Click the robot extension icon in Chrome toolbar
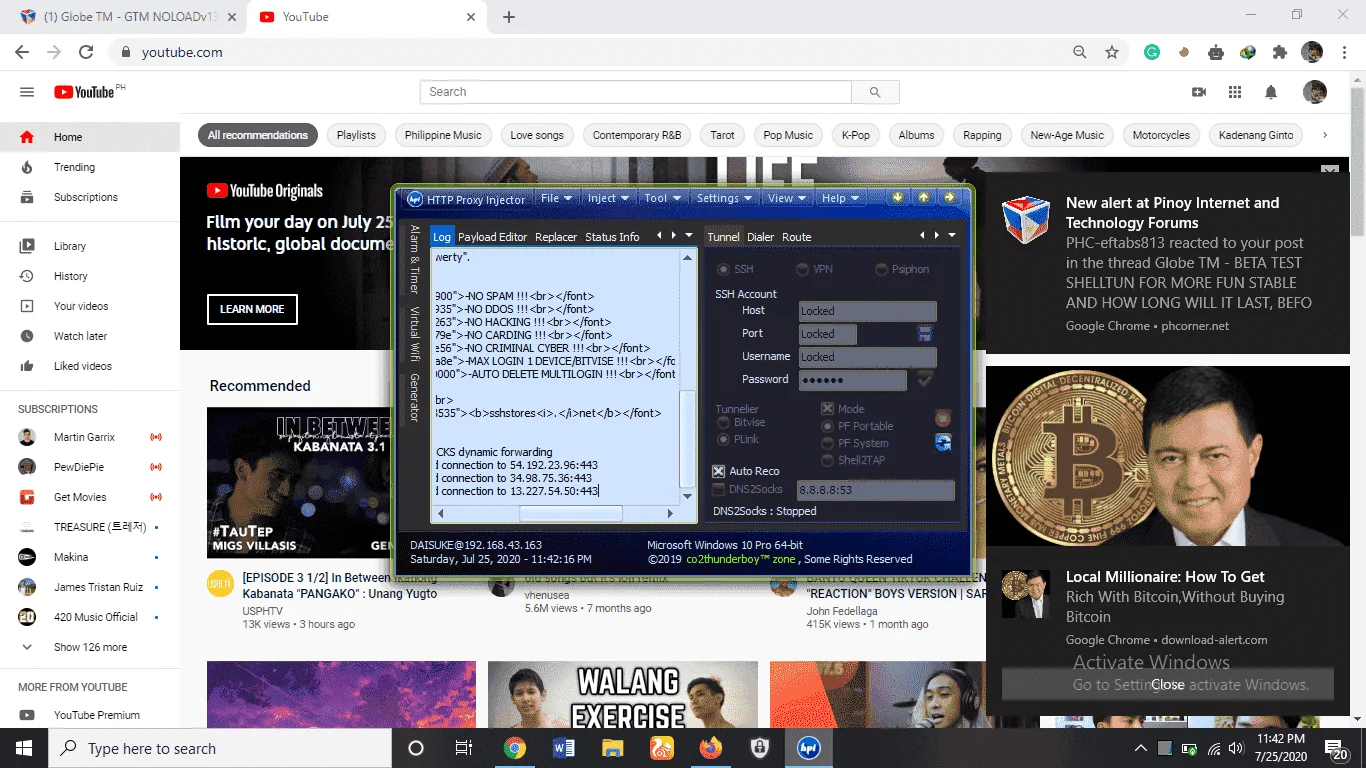This screenshot has height=768, width=1366. point(1216,52)
